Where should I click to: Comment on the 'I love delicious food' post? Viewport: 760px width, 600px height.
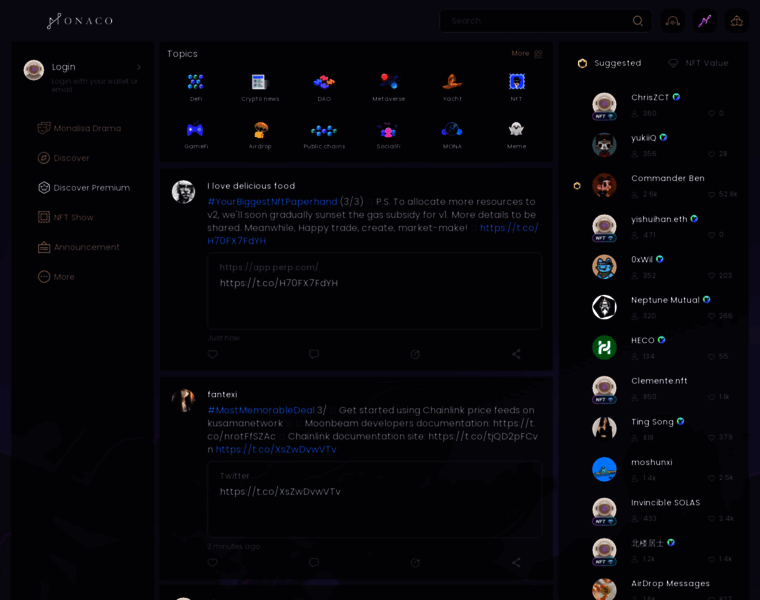[x=314, y=354]
